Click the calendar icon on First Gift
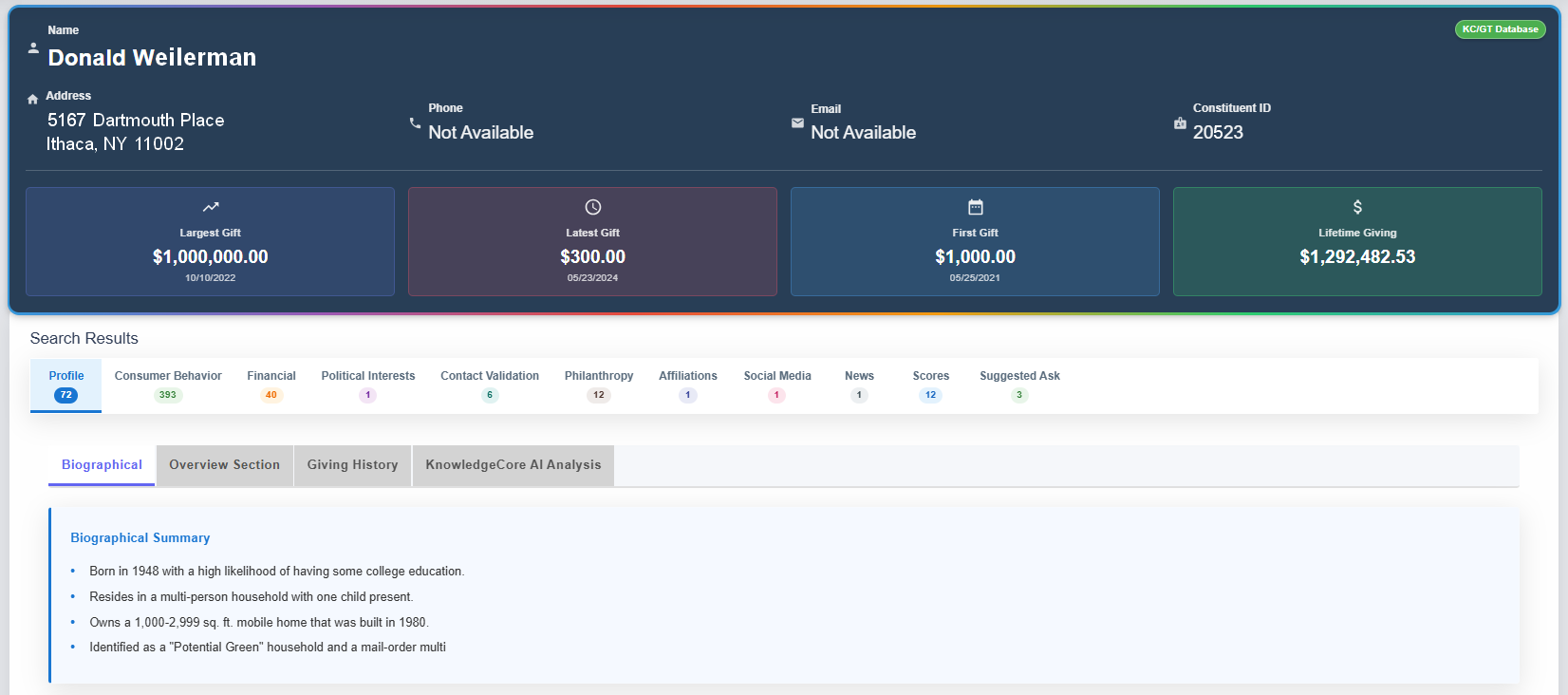 pos(976,207)
